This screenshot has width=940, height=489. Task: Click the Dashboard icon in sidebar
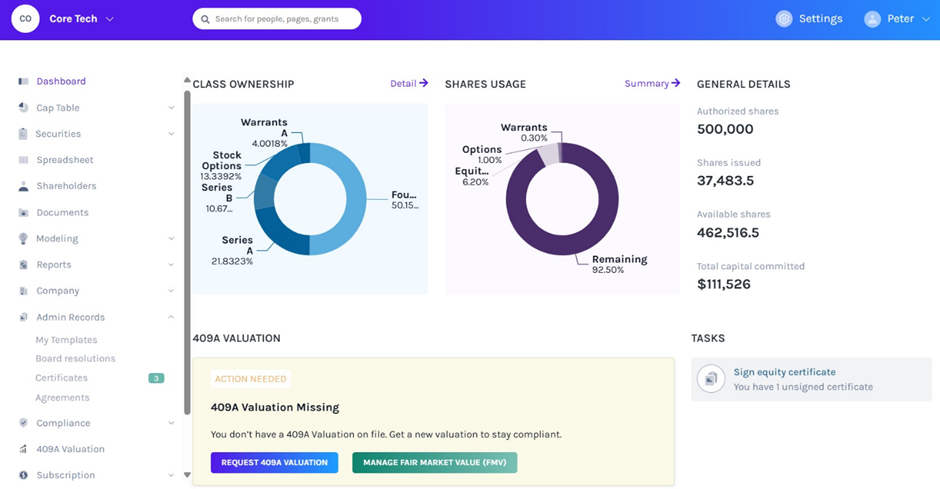23,81
